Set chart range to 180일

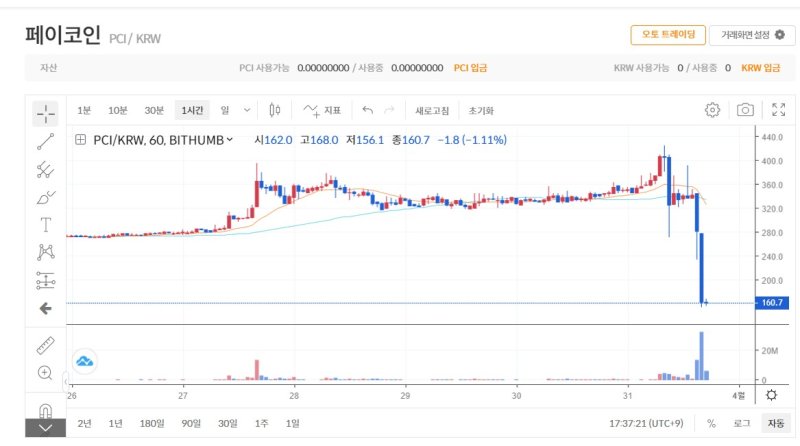point(152,424)
